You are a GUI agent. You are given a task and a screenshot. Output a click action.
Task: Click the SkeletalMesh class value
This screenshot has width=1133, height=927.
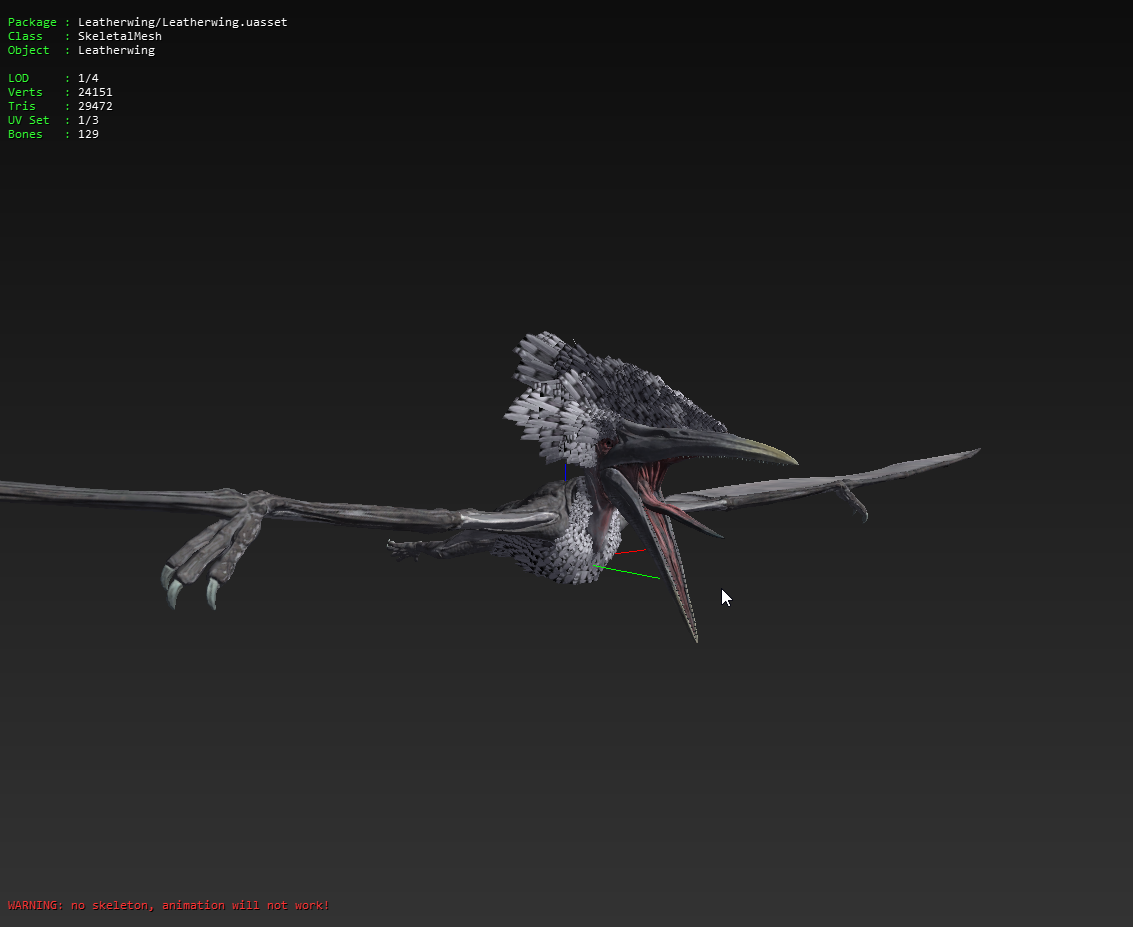pos(119,36)
